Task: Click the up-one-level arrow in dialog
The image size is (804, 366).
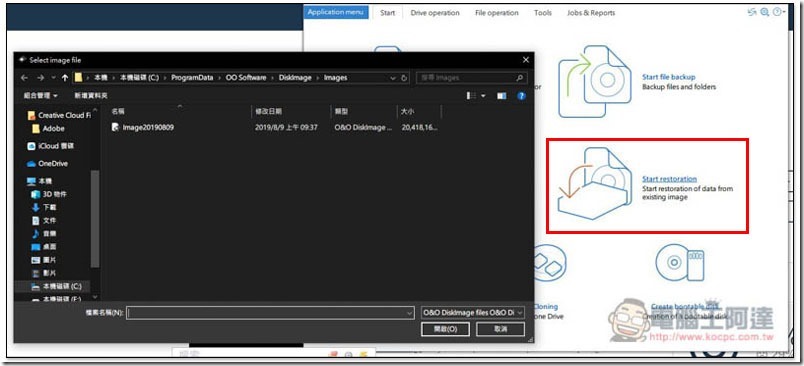Action: pyautogui.click(x=65, y=78)
